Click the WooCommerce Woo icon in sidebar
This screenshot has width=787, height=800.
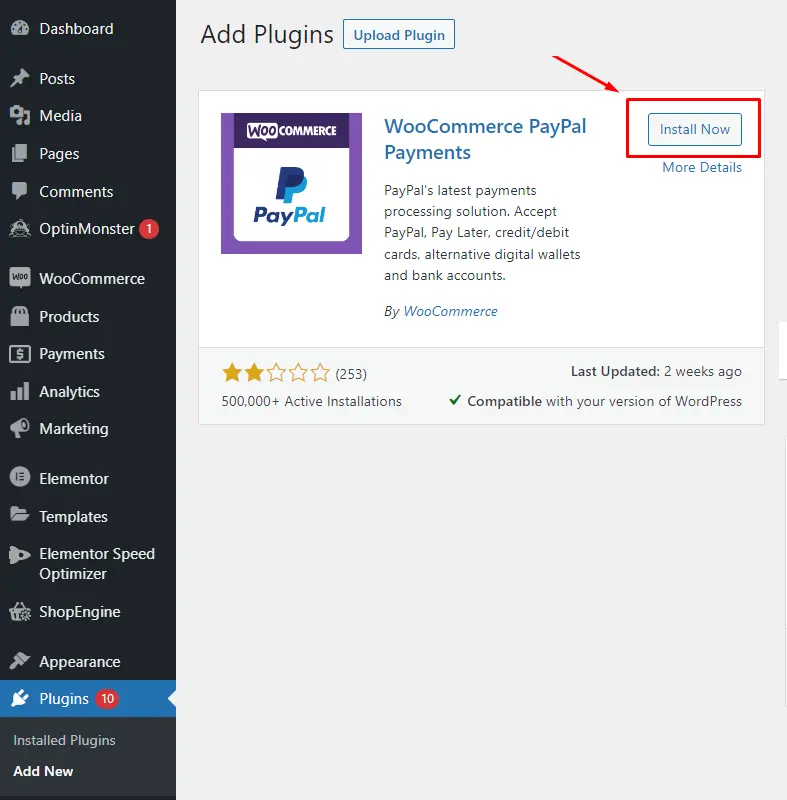20,278
